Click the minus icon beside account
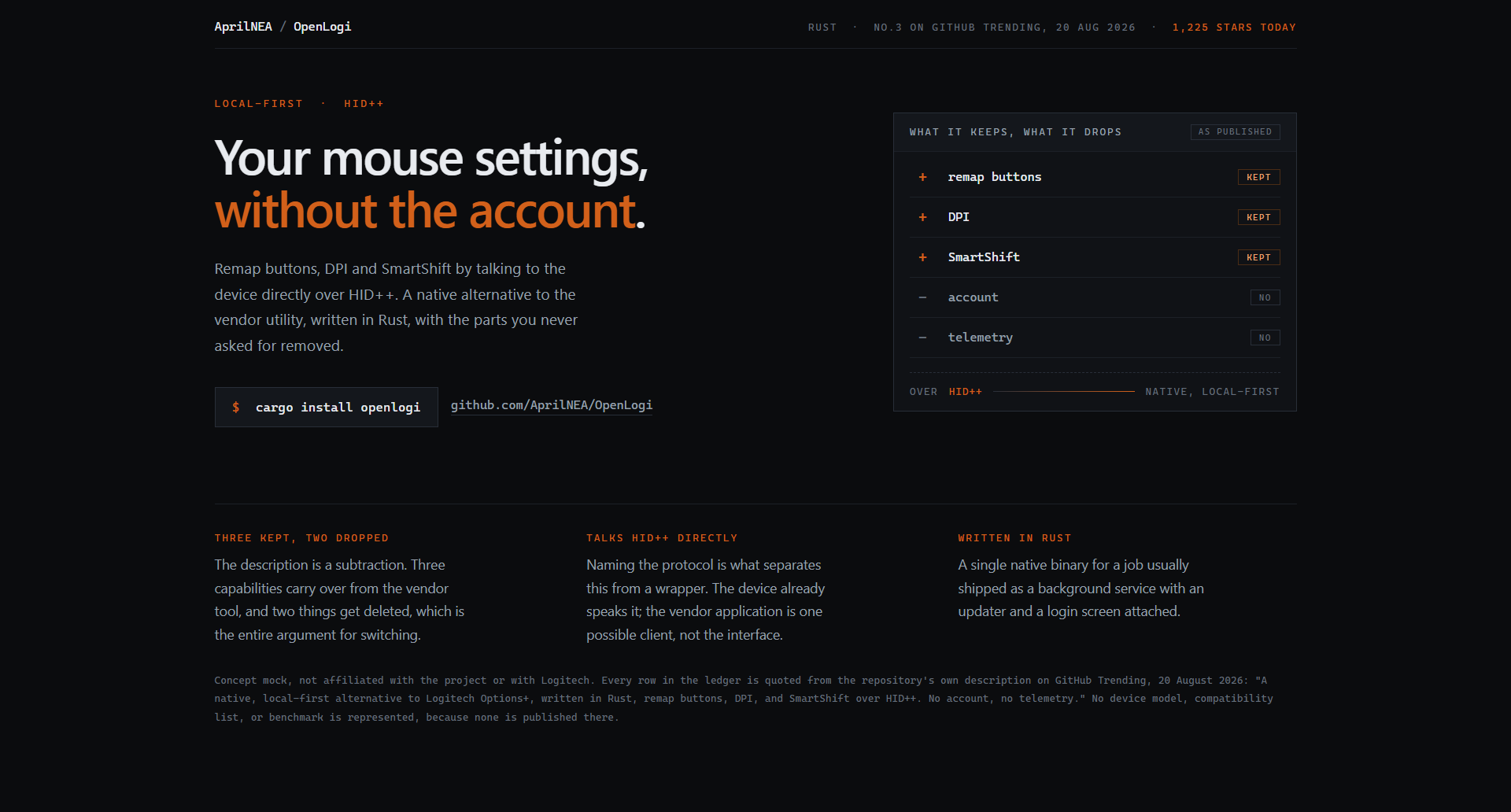The width and height of the screenshot is (1511, 812). [x=923, y=297]
